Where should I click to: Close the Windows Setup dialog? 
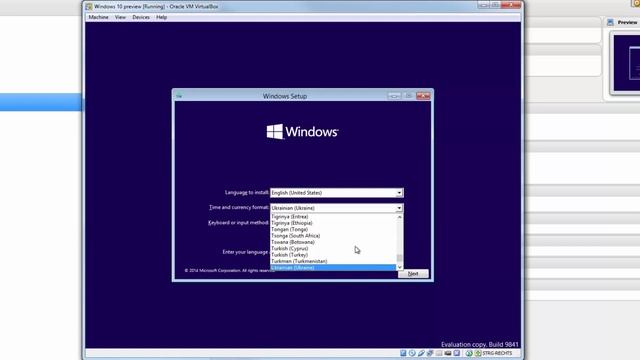point(423,96)
